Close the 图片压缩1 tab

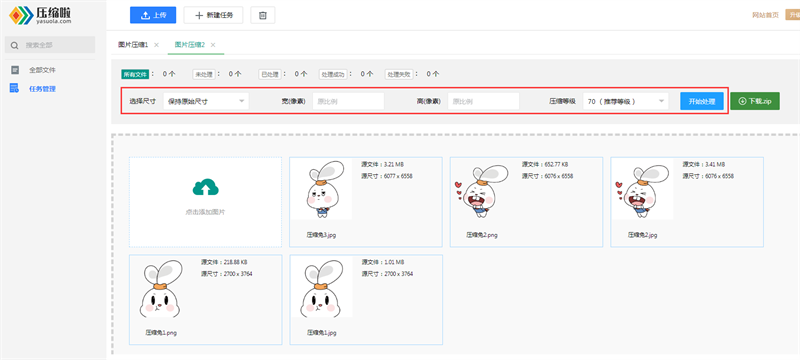click(156, 45)
